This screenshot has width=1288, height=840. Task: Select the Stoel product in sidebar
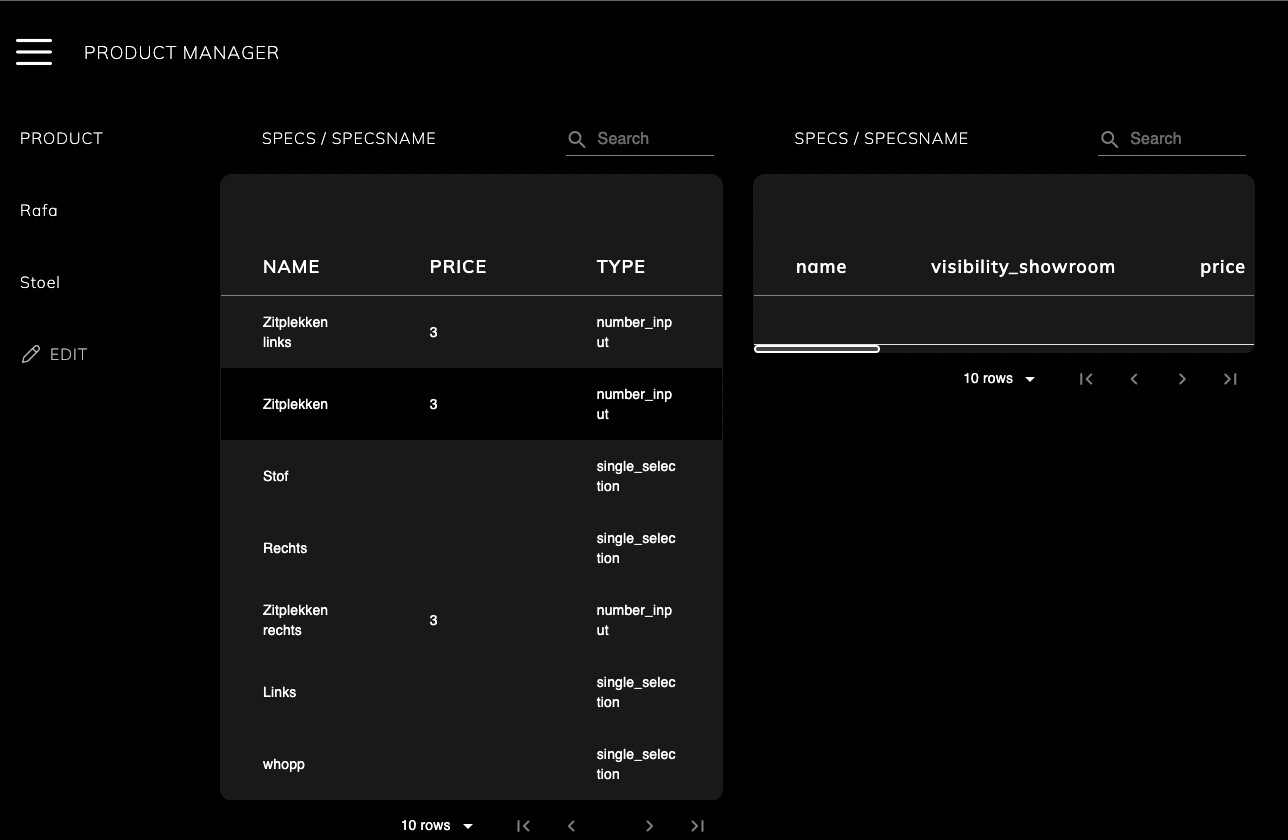click(x=40, y=282)
